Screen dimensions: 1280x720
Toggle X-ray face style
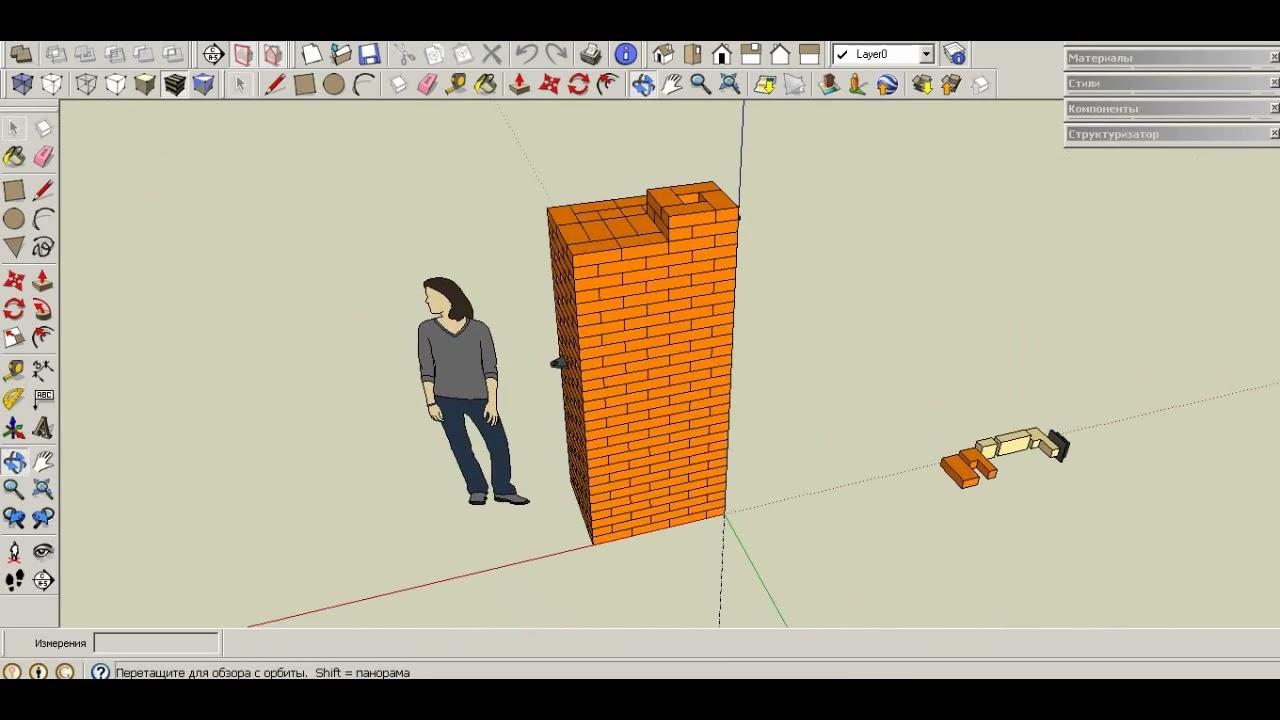click(22, 85)
